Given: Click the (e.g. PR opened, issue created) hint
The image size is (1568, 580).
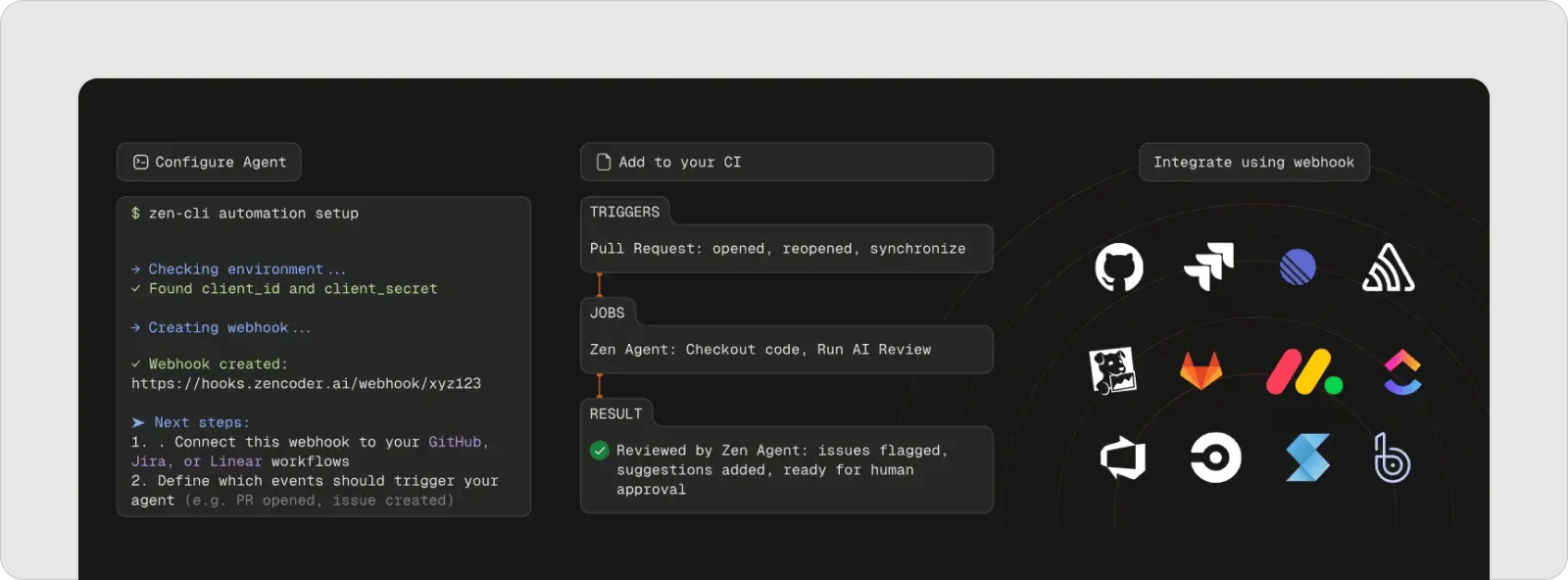Looking at the screenshot, I should tap(319, 501).
